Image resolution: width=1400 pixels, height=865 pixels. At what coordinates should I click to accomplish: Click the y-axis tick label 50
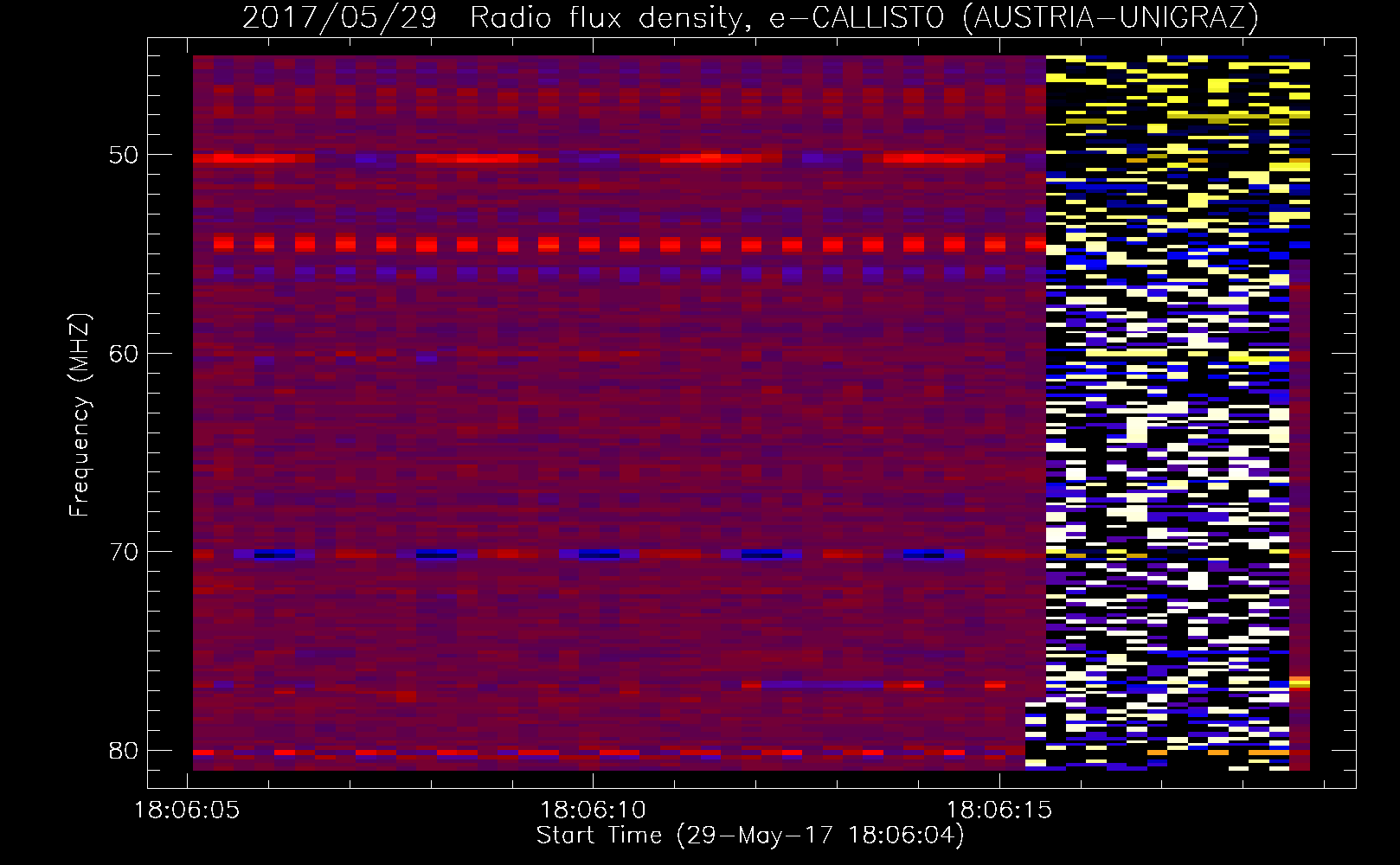coord(123,155)
